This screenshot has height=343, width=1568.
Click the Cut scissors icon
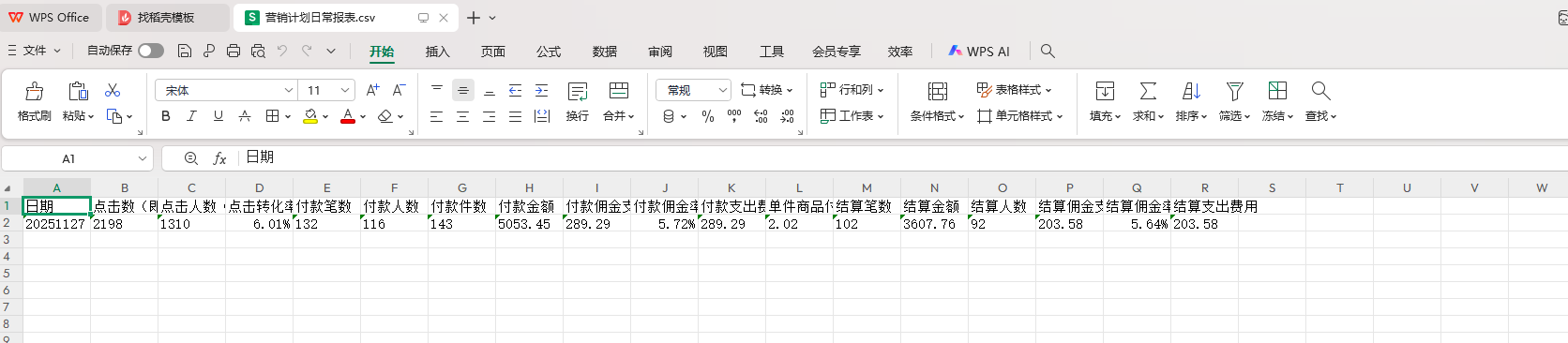tap(113, 90)
